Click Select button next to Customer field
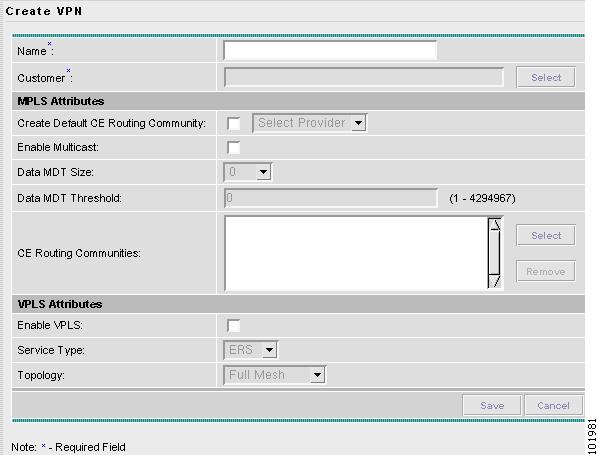This screenshot has width=598, height=455. tap(546, 77)
